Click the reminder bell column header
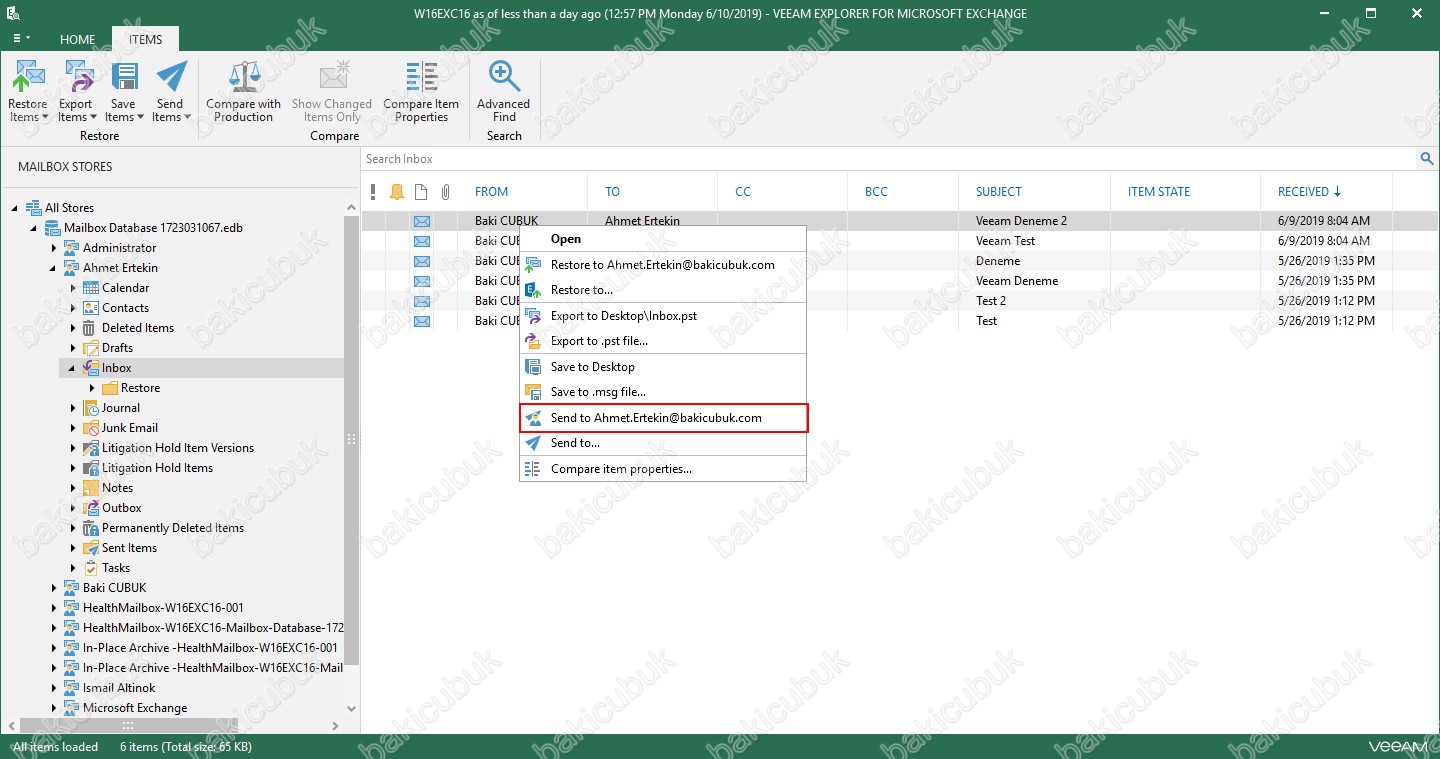Image resolution: width=1440 pixels, height=759 pixels. tap(397, 192)
